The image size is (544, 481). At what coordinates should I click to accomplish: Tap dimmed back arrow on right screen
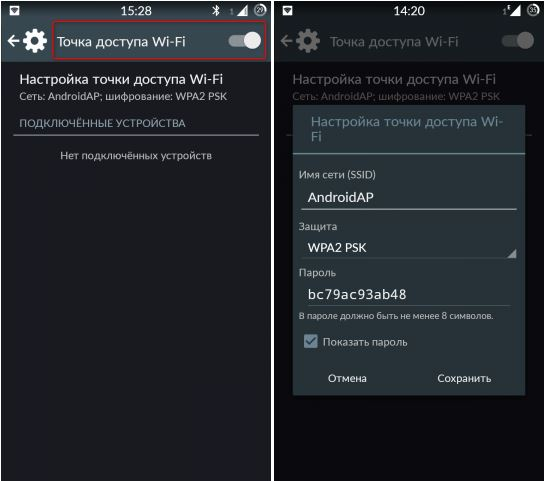[x=287, y=41]
